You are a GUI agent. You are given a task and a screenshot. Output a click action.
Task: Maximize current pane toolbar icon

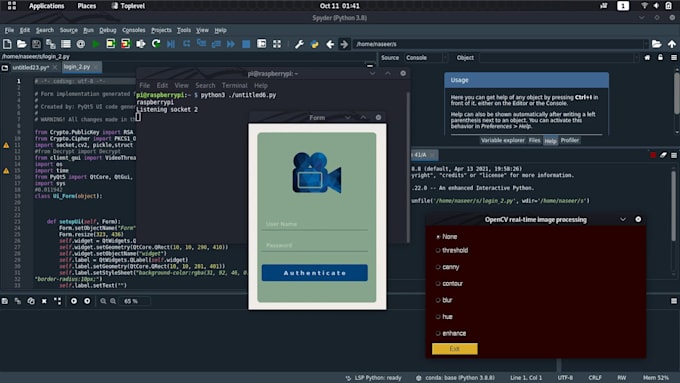coord(262,44)
